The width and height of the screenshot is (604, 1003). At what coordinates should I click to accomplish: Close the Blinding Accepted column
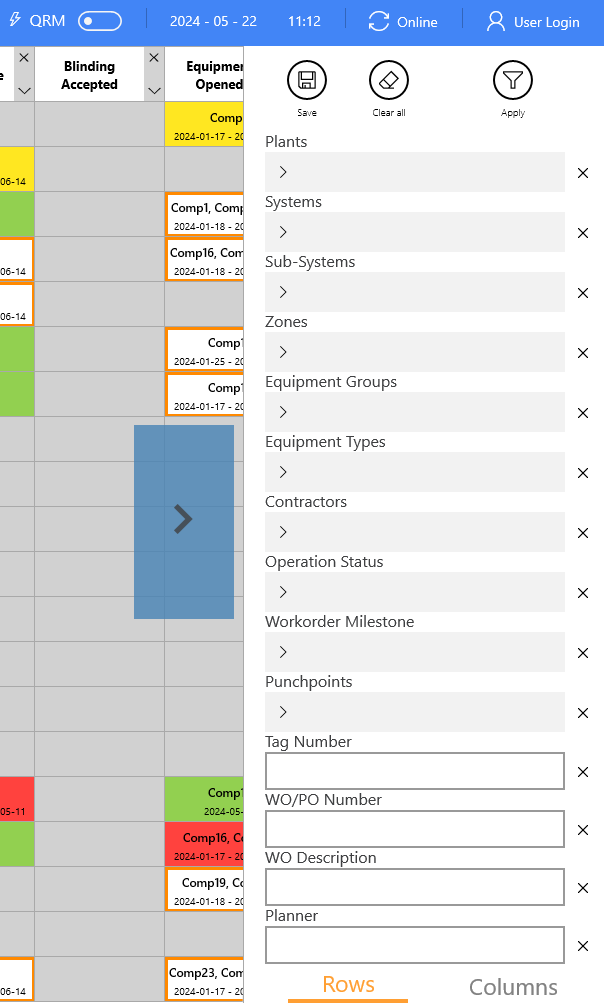coord(154,58)
